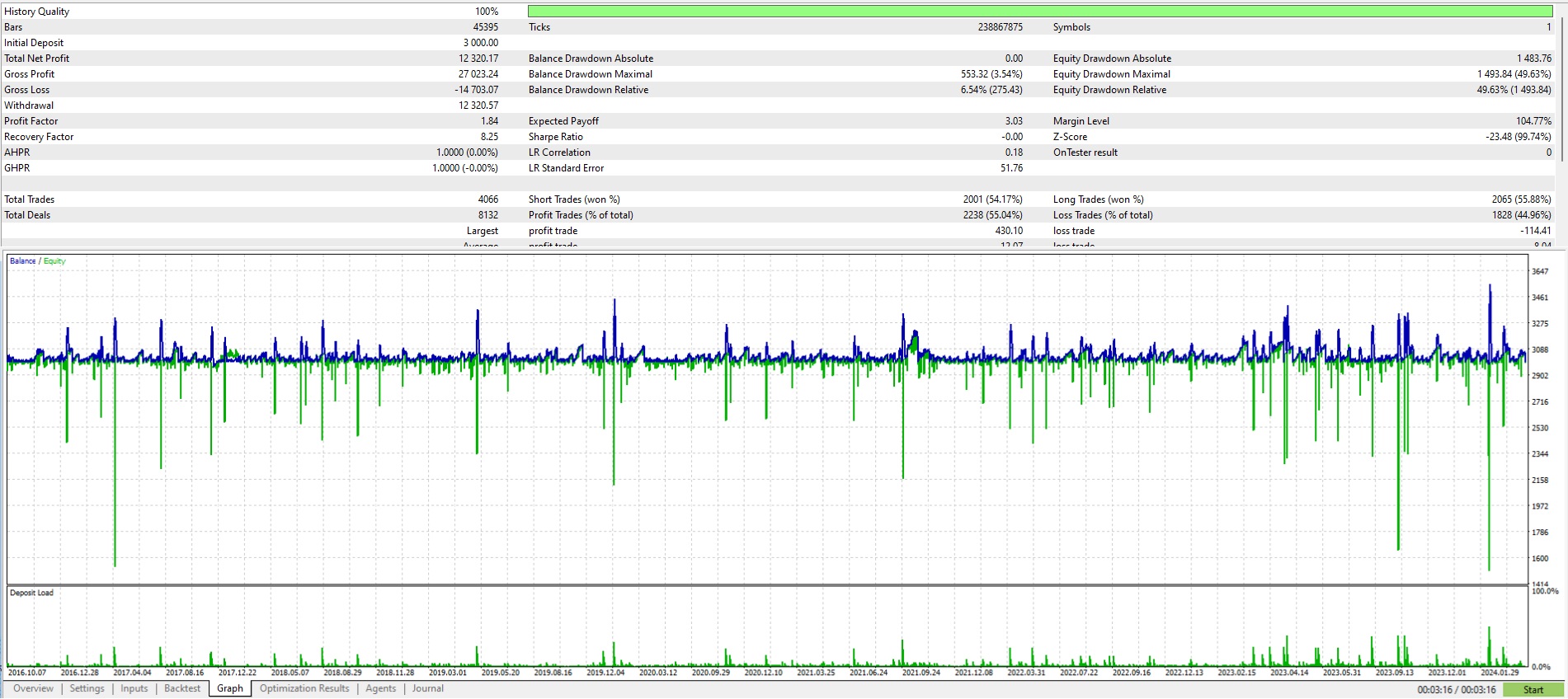Click the Loss Trades value 1828 (44.96%)
This screenshot has width=1568, height=699.
(1521, 215)
